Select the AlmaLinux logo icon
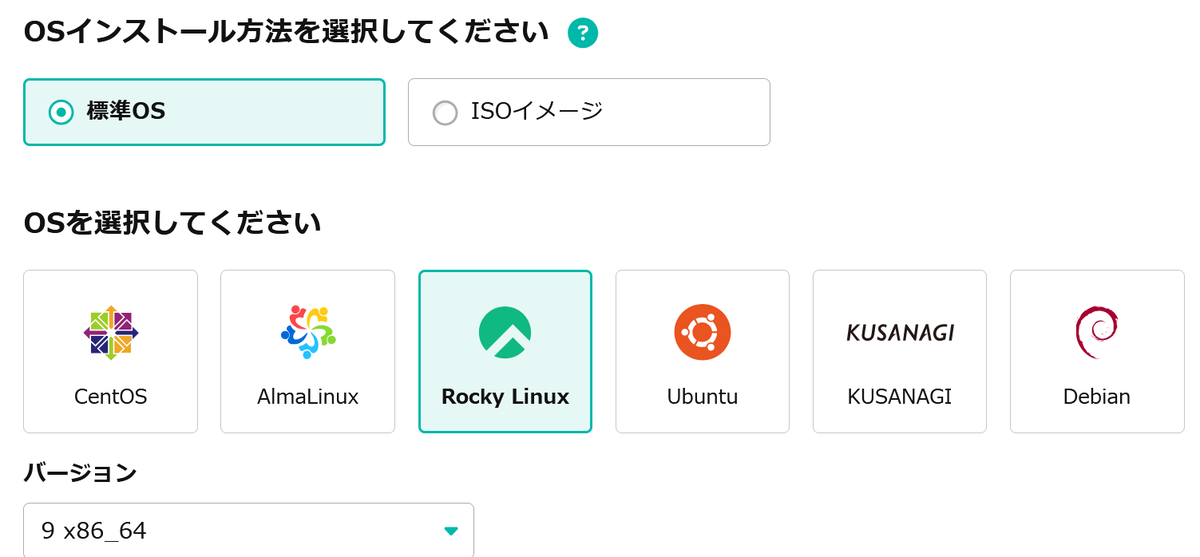Image resolution: width=1200 pixels, height=557 pixels. (308, 333)
